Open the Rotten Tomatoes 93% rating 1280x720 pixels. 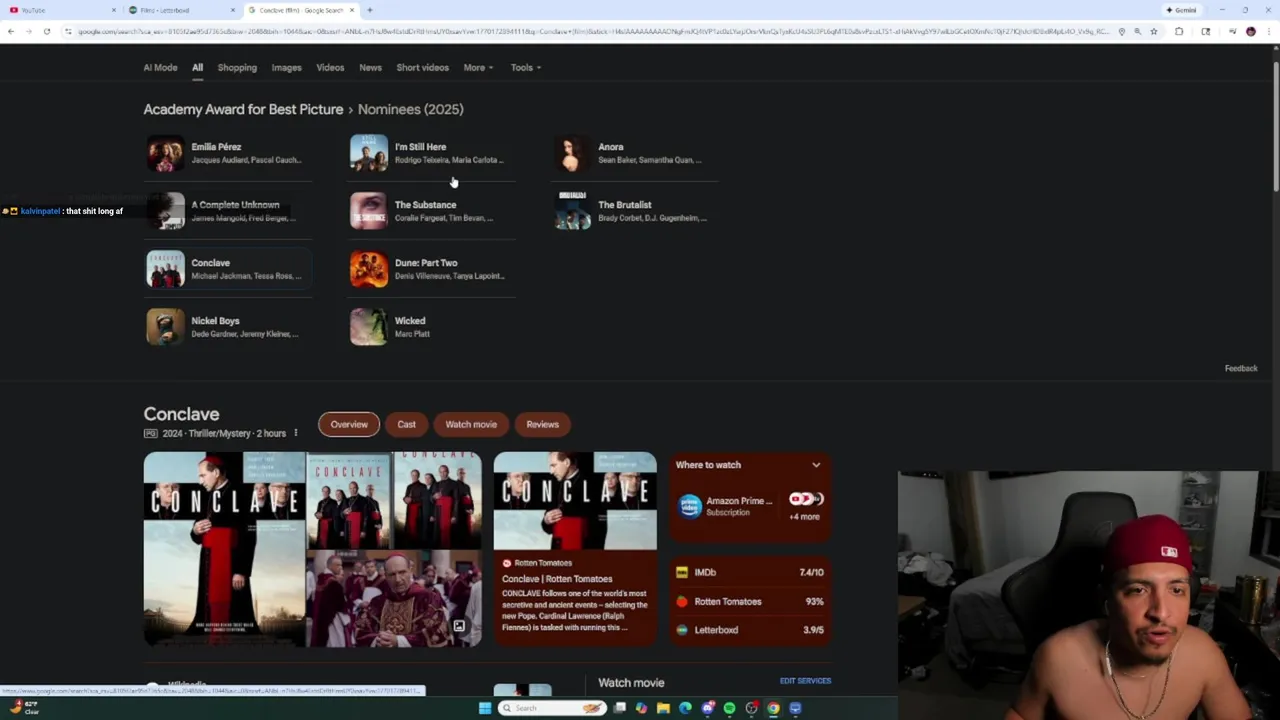(750, 601)
